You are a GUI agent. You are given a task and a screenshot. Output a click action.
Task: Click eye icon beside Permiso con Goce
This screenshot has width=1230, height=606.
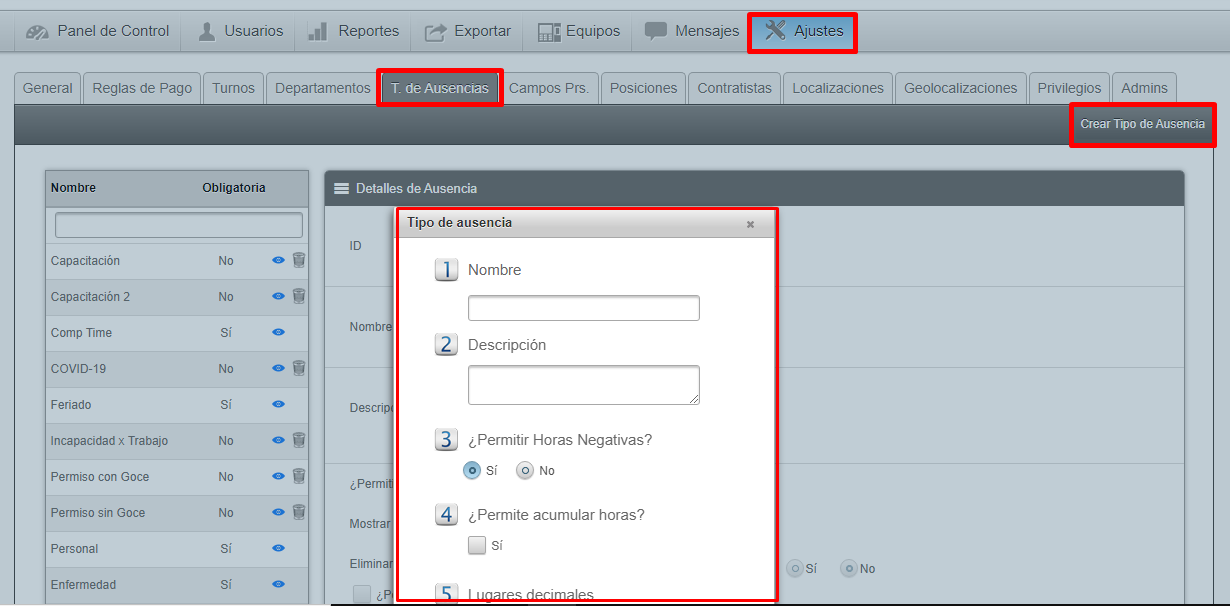coord(278,476)
